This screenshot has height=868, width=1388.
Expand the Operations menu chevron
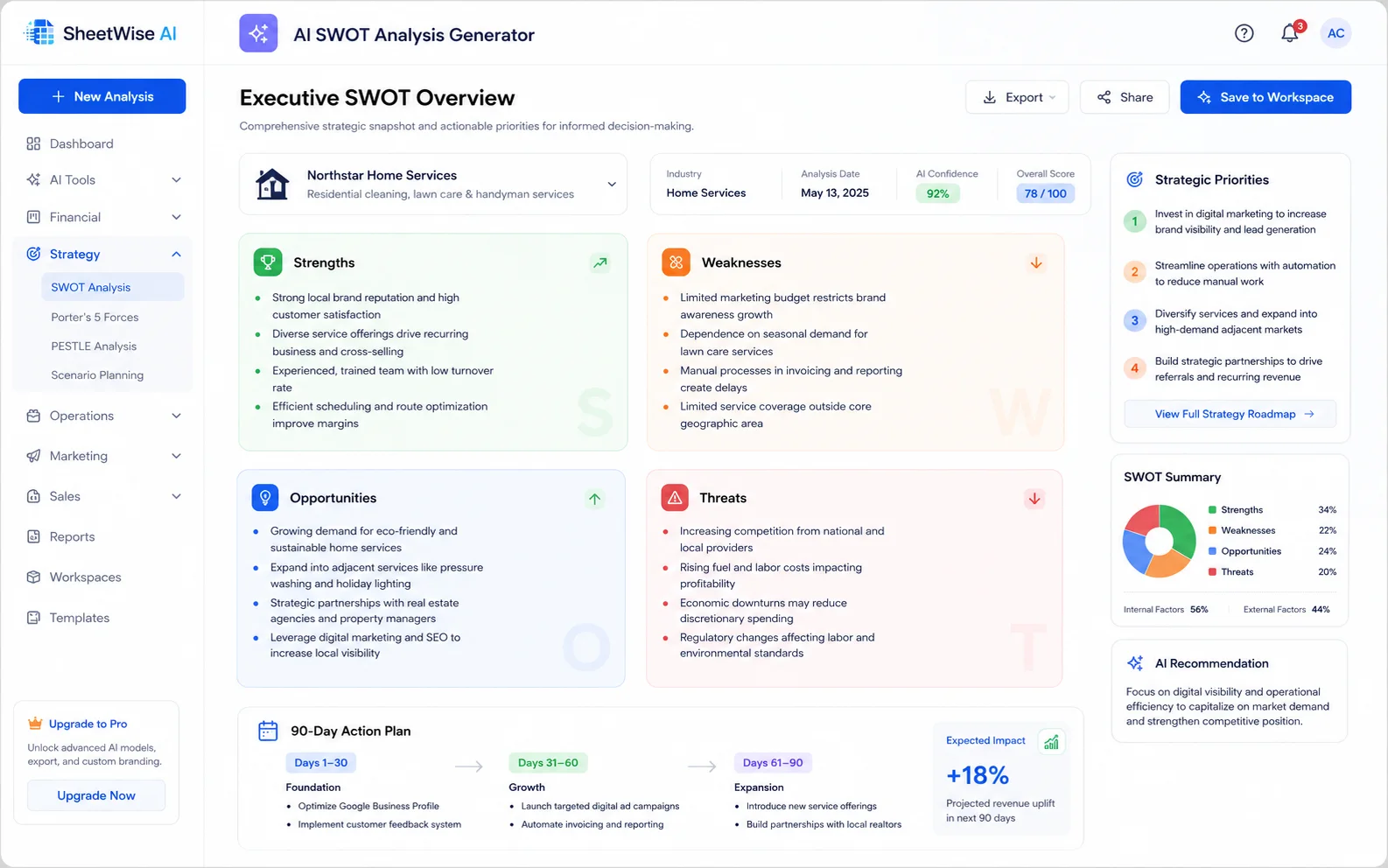176,416
